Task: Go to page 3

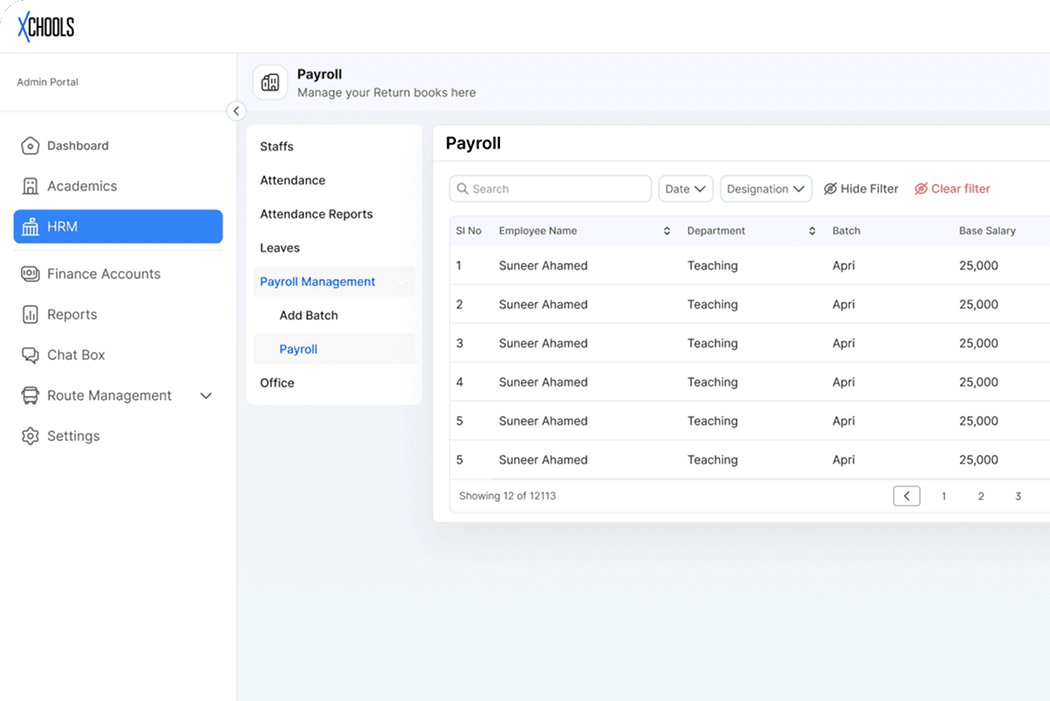Action: tap(1018, 496)
